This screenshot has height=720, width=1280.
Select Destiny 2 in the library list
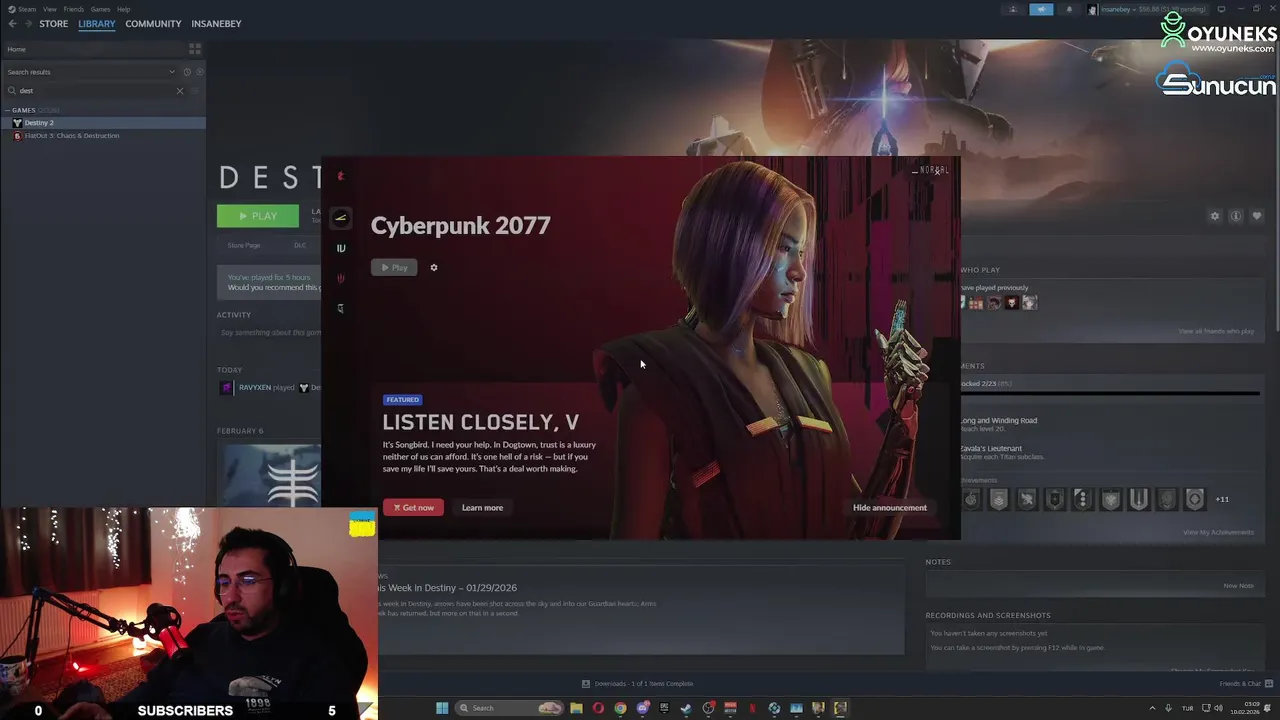(103, 123)
